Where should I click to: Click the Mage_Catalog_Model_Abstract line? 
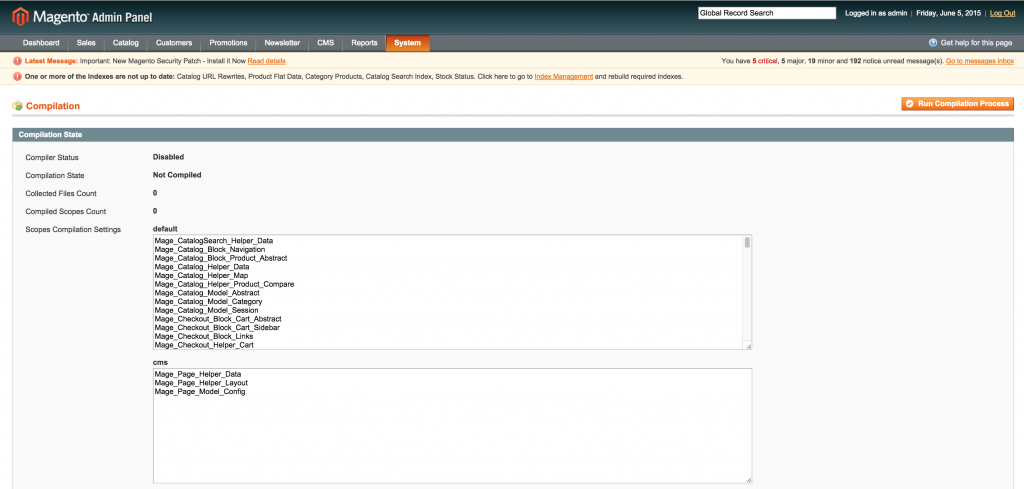point(207,293)
